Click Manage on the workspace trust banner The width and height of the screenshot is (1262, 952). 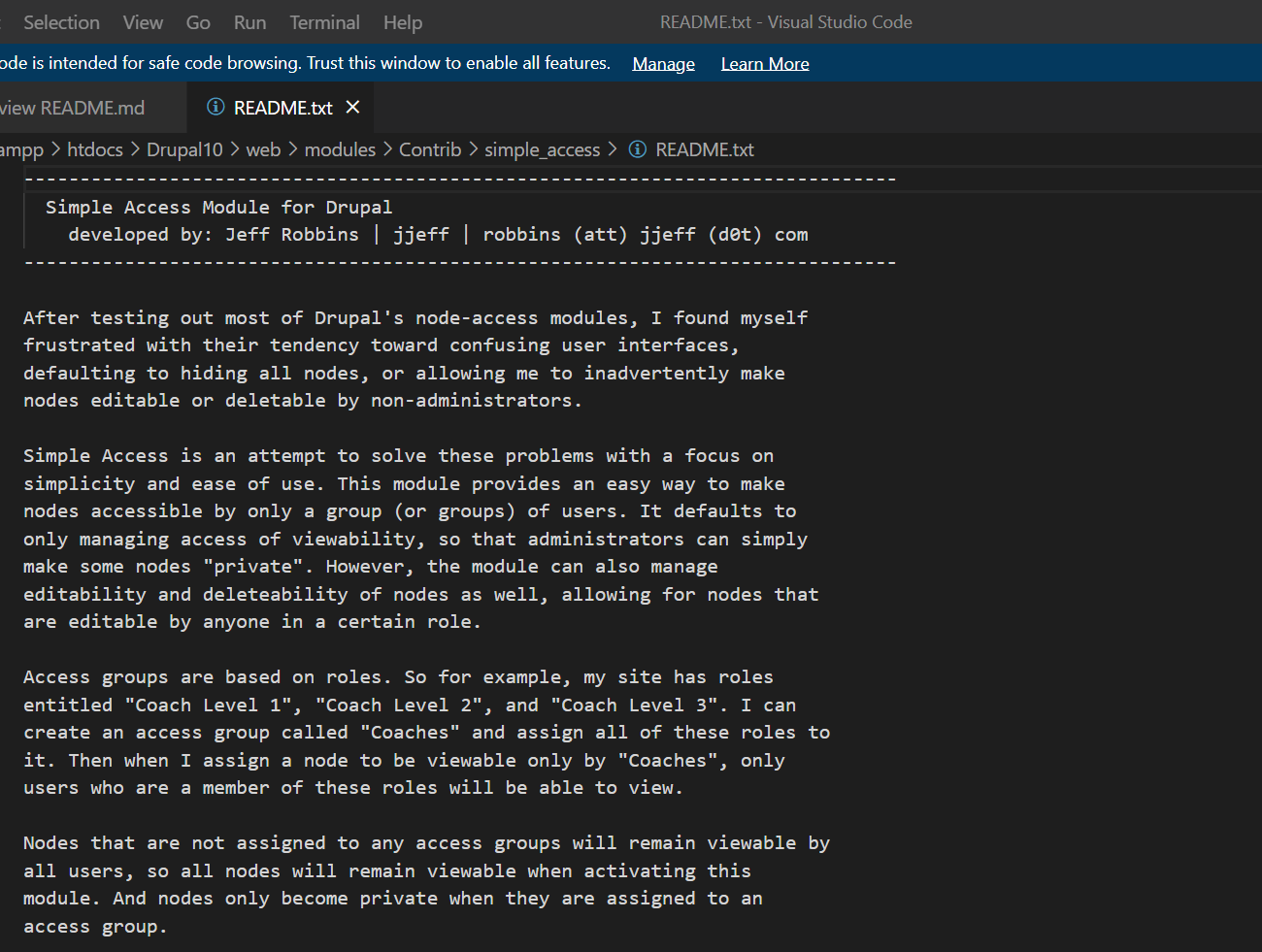(663, 63)
